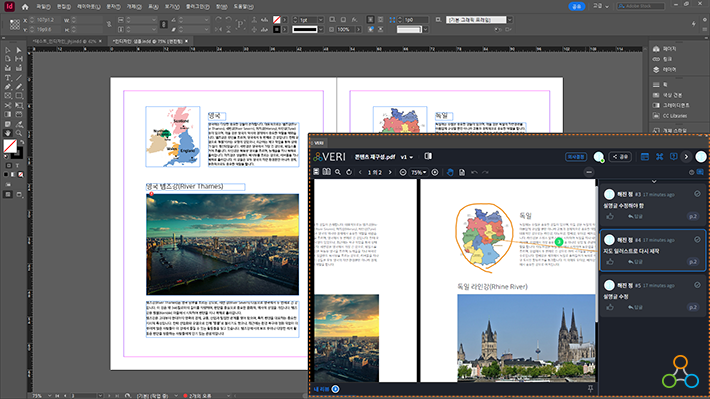Open the 문자 (Type) menu

tap(113, 7)
